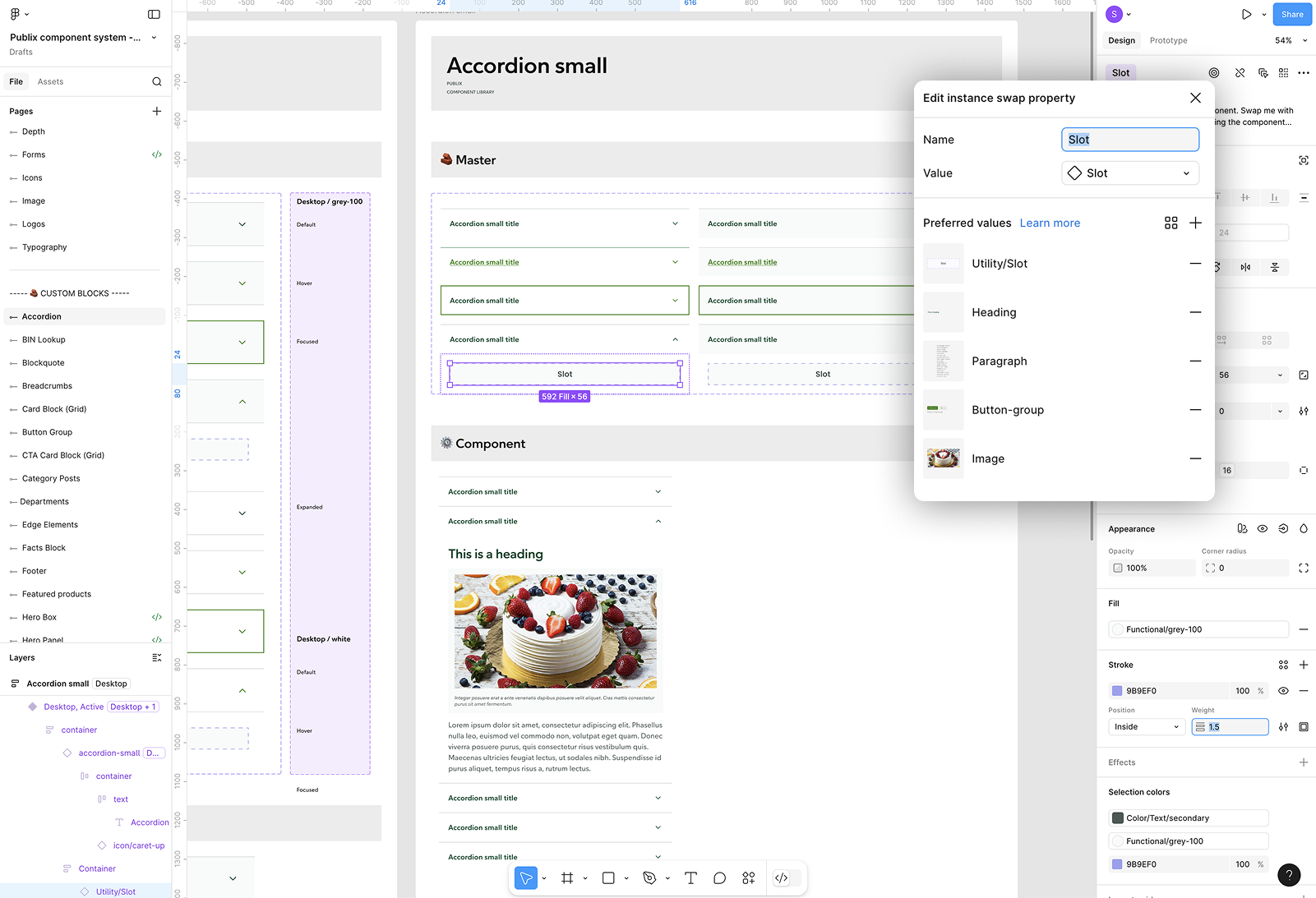1316x898 pixels.
Task: Open shape tools options chevron
Action: coord(626,878)
